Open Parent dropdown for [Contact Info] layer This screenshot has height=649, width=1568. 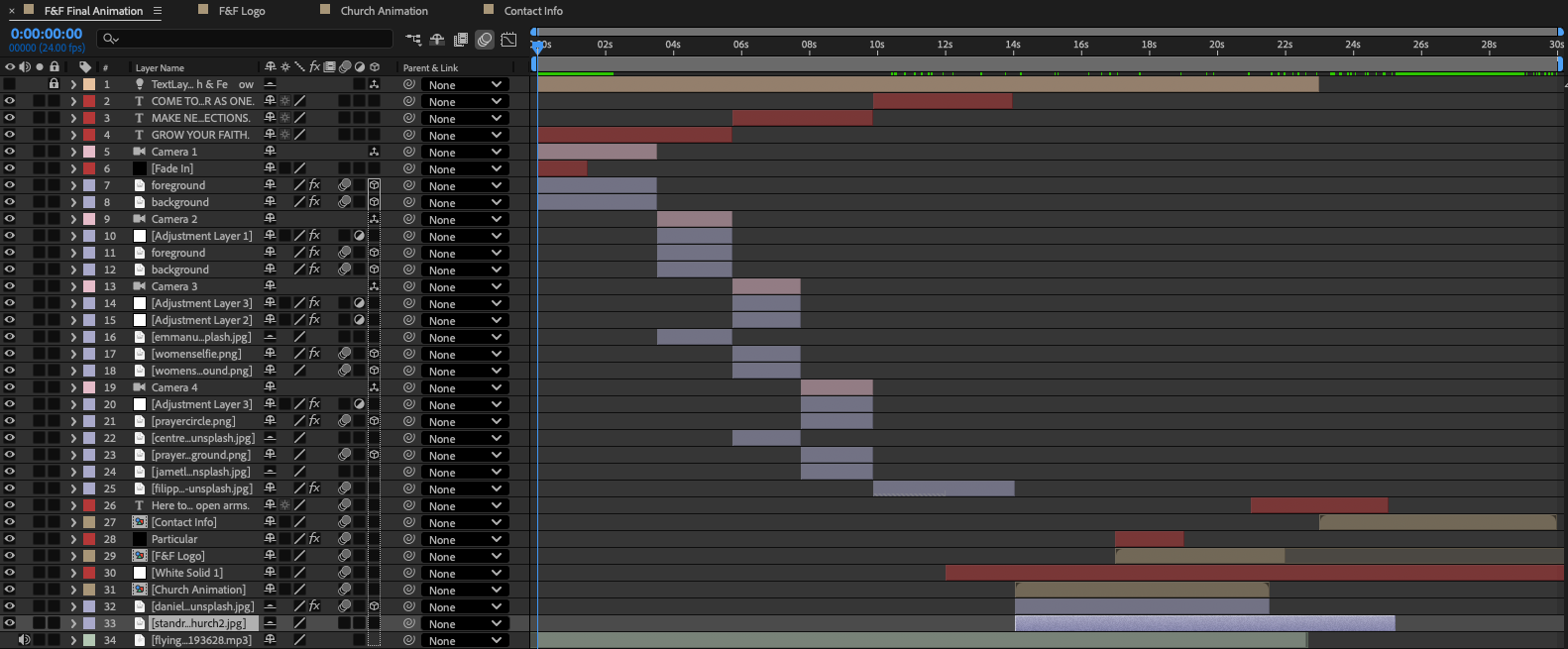point(465,522)
